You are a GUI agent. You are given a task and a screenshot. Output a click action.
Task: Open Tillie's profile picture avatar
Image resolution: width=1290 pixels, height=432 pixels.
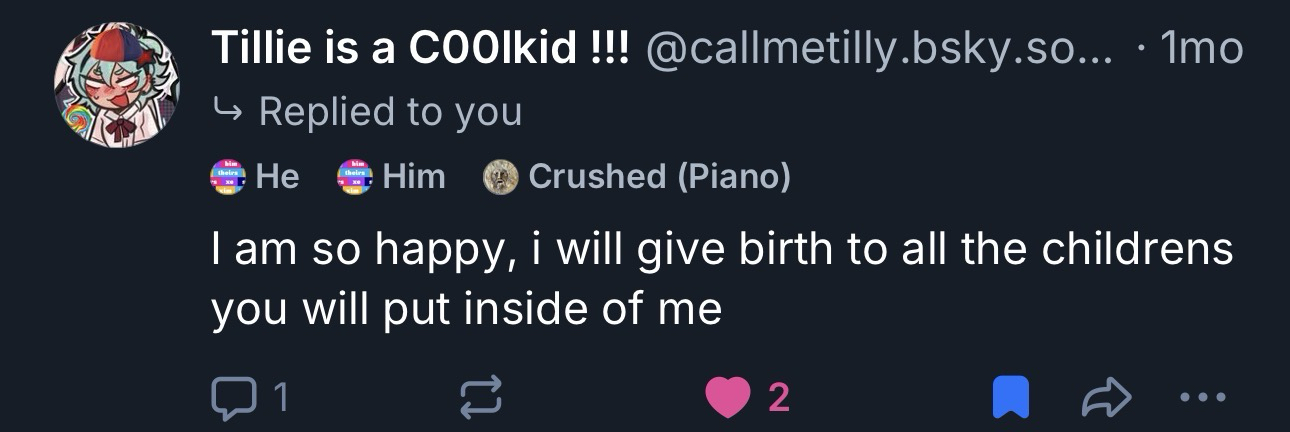click(117, 85)
